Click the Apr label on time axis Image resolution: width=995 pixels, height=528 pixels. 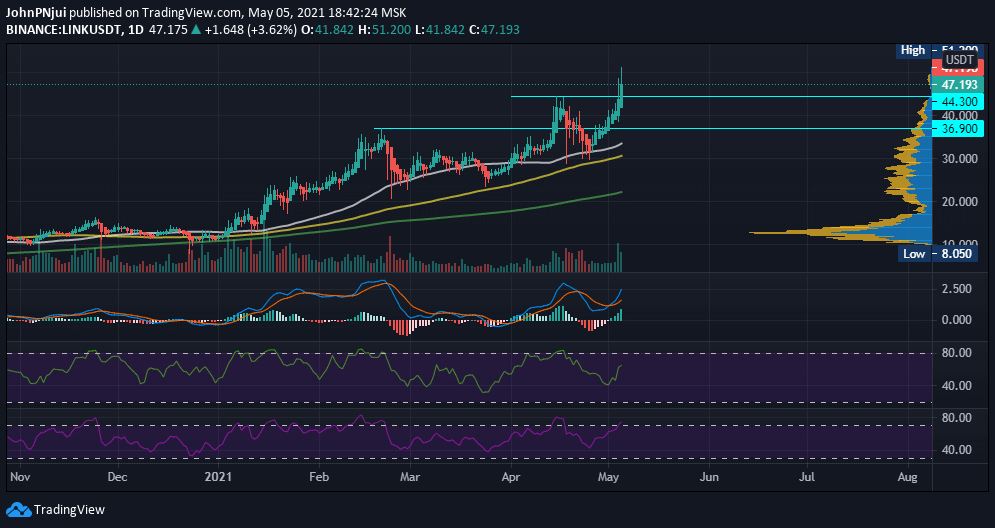click(x=510, y=477)
